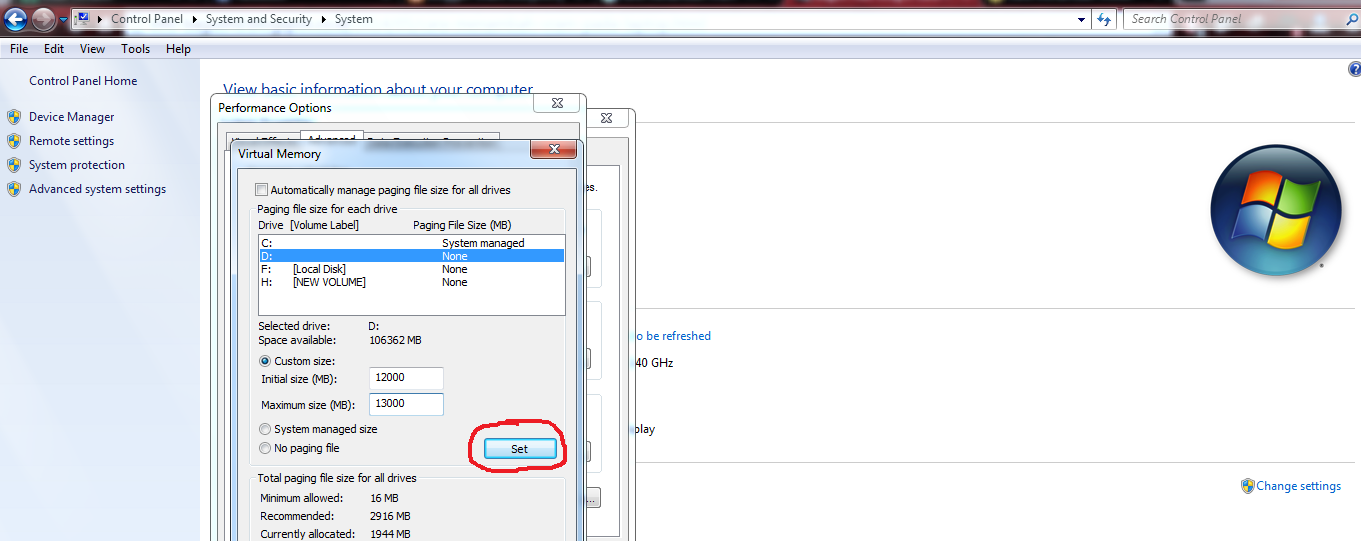Click Control Panel in the breadcrumb
The height and width of the screenshot is (541, 1361).
[147, 19]
